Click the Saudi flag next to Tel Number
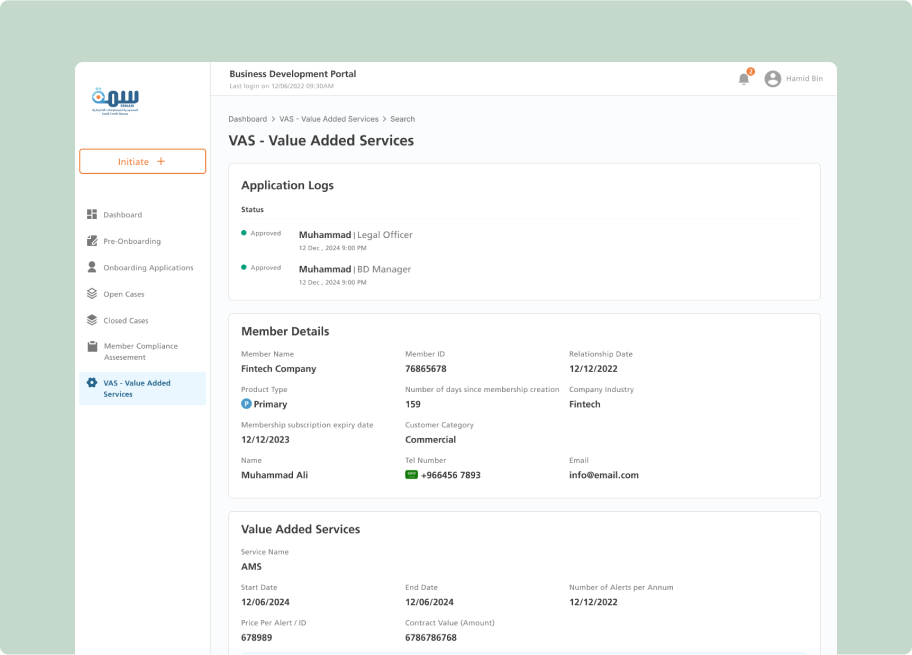Viewport: 912px width, 655px height. (411, 475)
